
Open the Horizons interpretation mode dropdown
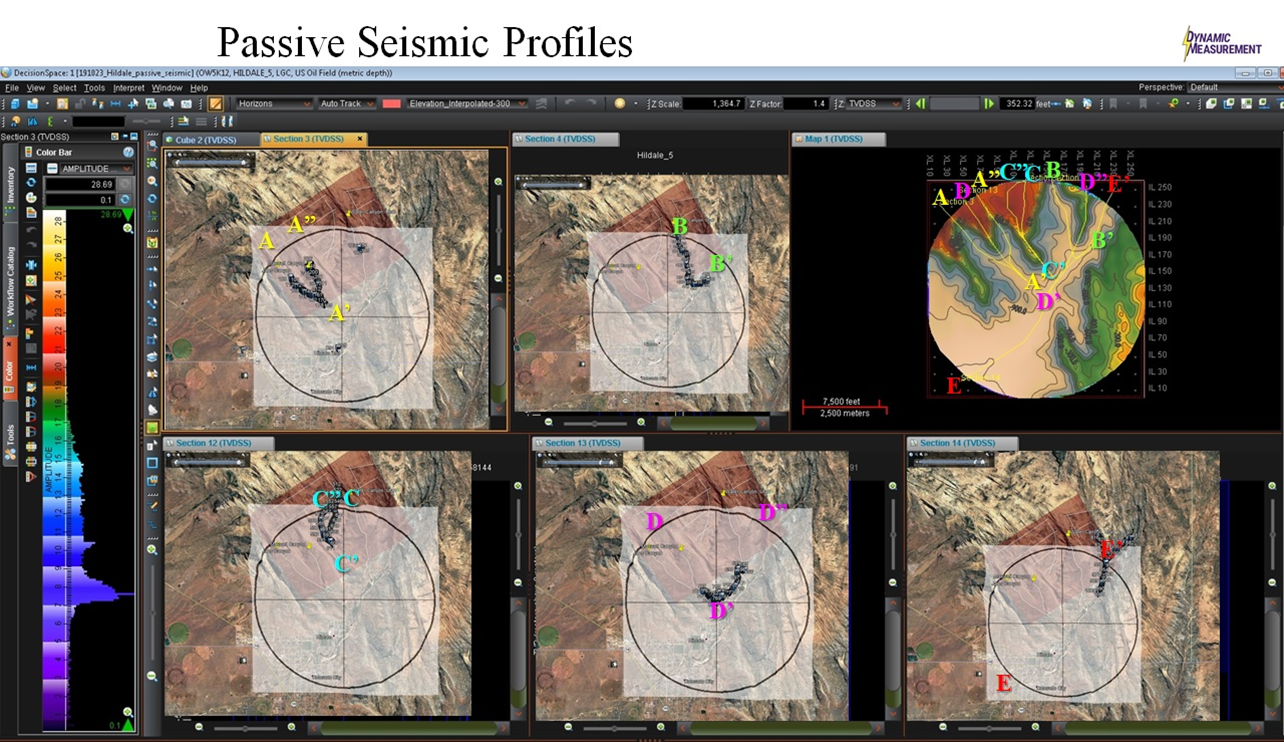[275, 104]
